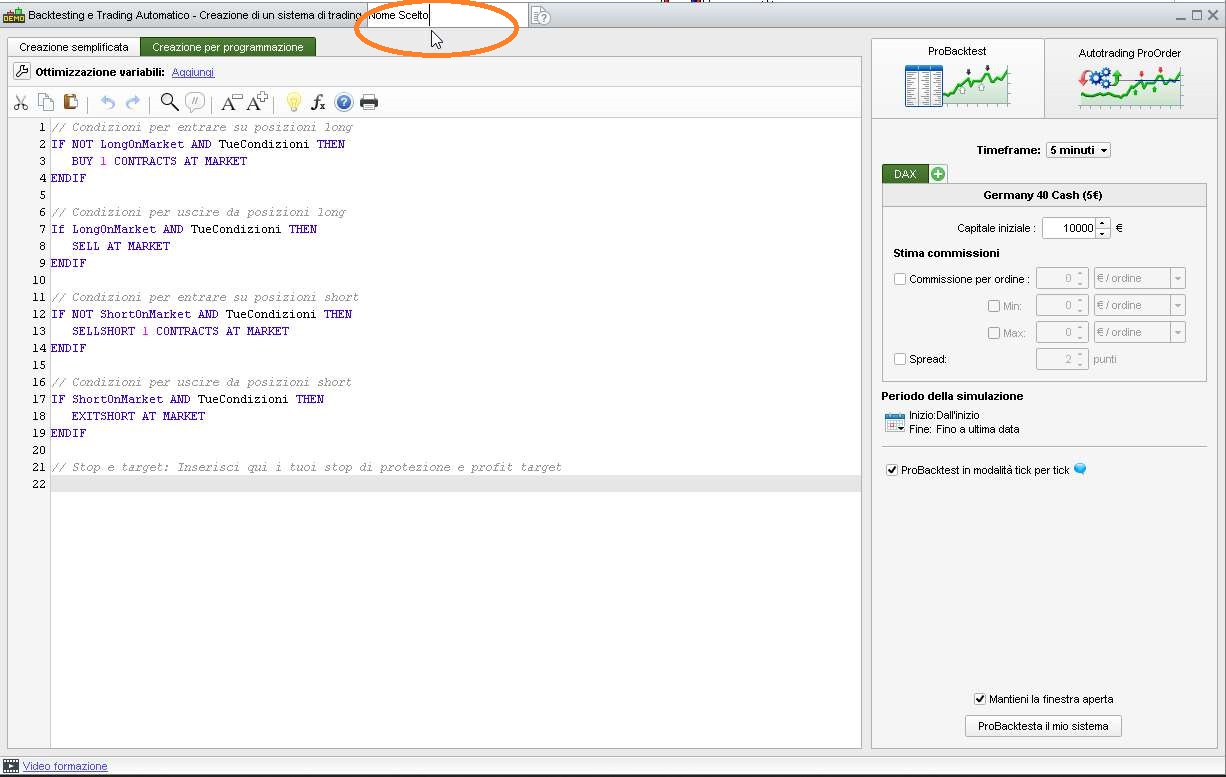Open search with the magnifier icon
This screenshot has height=777, width=1226.
(x=170, y=102)
